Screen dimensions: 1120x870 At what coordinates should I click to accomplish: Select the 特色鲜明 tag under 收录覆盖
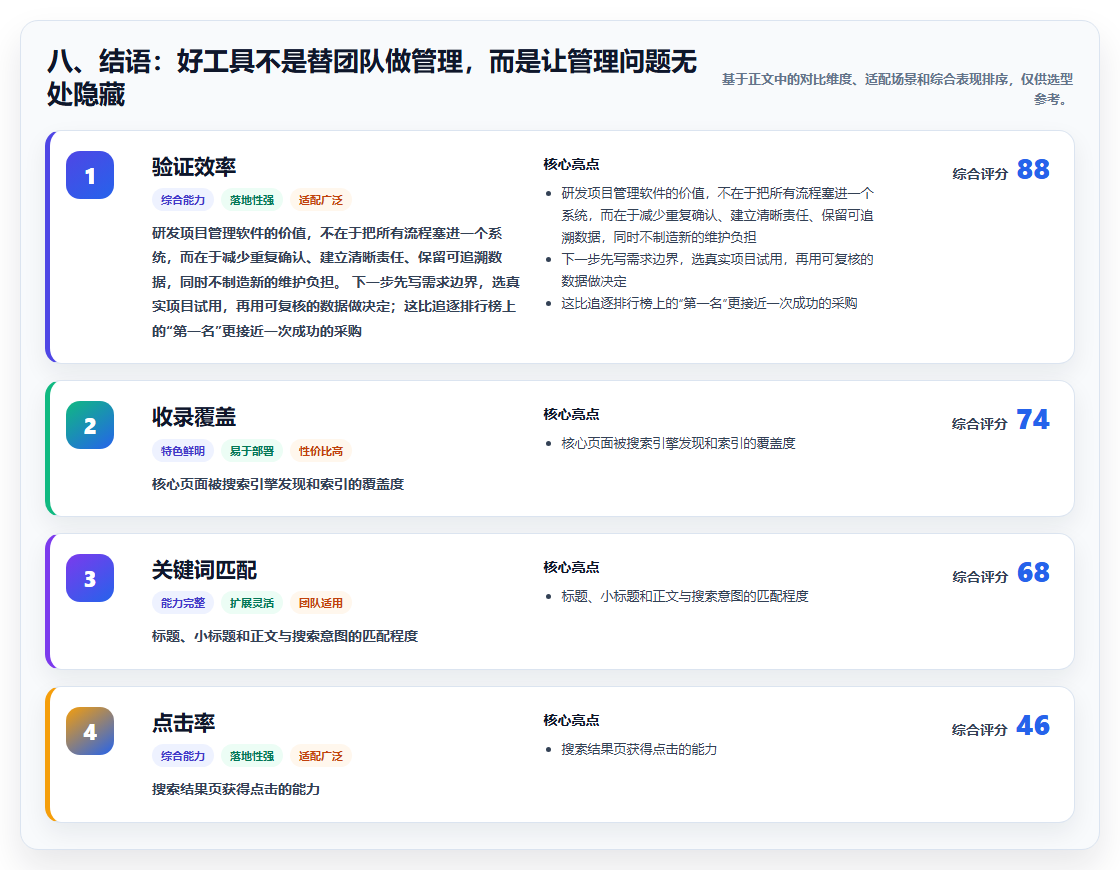click(x=183, y=451)
